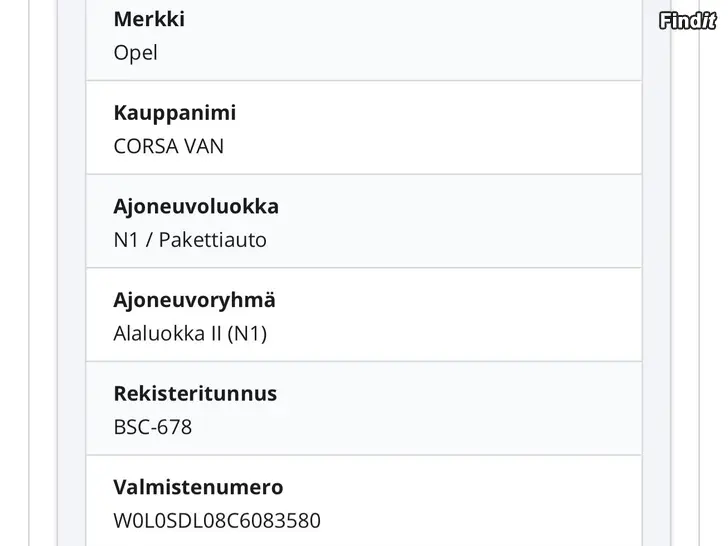Click empty space in the Kauppanimi row
This screenshot has width=728, height=546.
click(450, 129)
